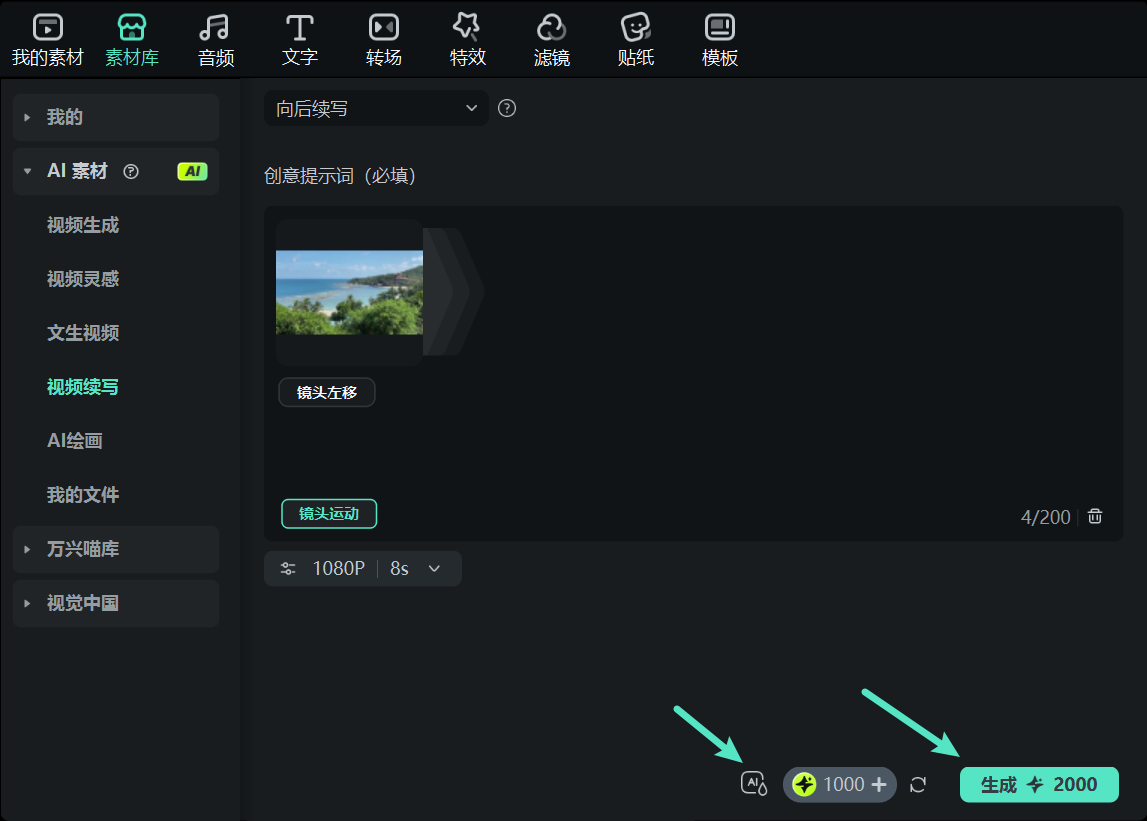Screen dimensions: 1147x821
Task: Select the beach image thumbnail
Action: (349, 292)
